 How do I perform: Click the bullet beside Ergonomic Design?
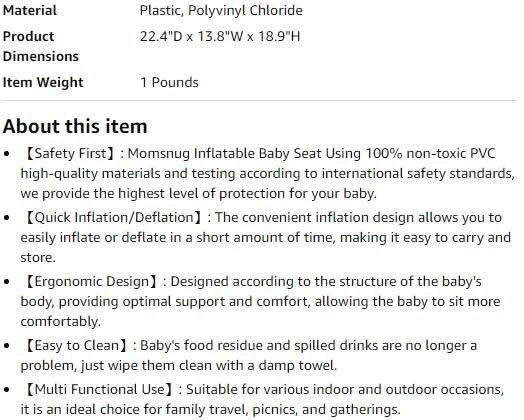click(x=7, y=282)
